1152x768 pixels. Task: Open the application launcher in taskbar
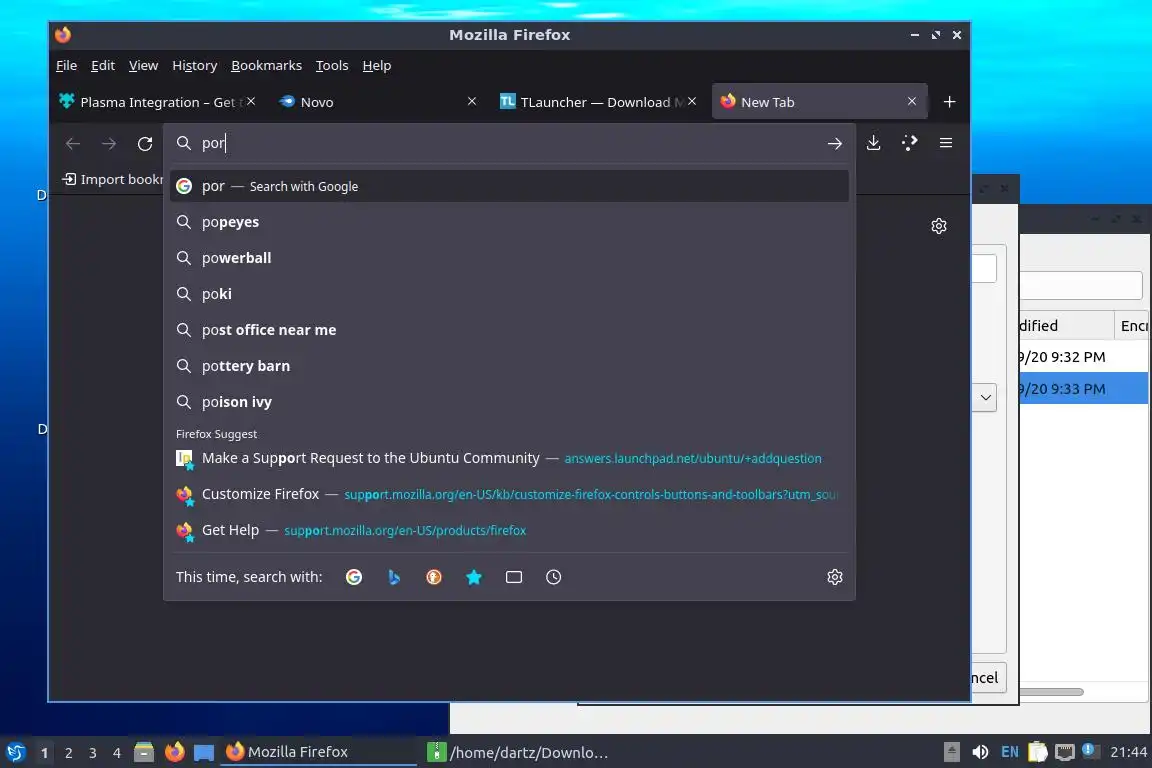click(16, 752)
